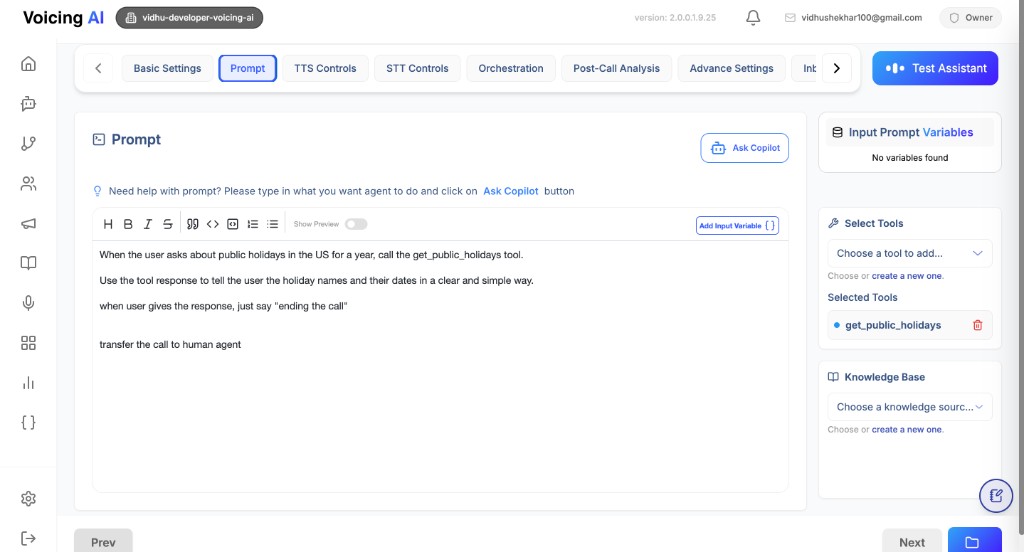Open the Home icon in sidebar

(x=28, y=63)
